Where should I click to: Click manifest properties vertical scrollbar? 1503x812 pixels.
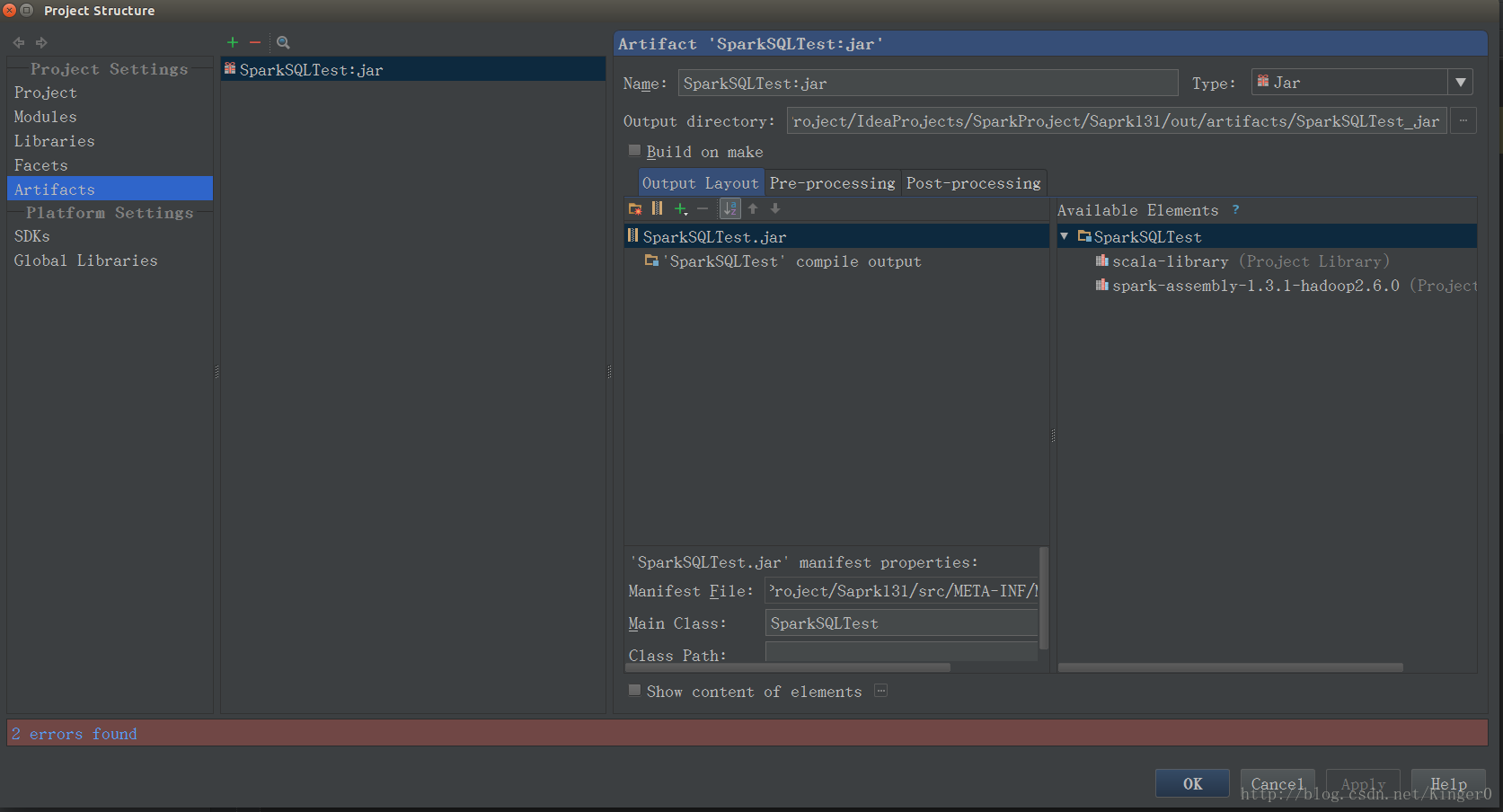(1043, 597)
